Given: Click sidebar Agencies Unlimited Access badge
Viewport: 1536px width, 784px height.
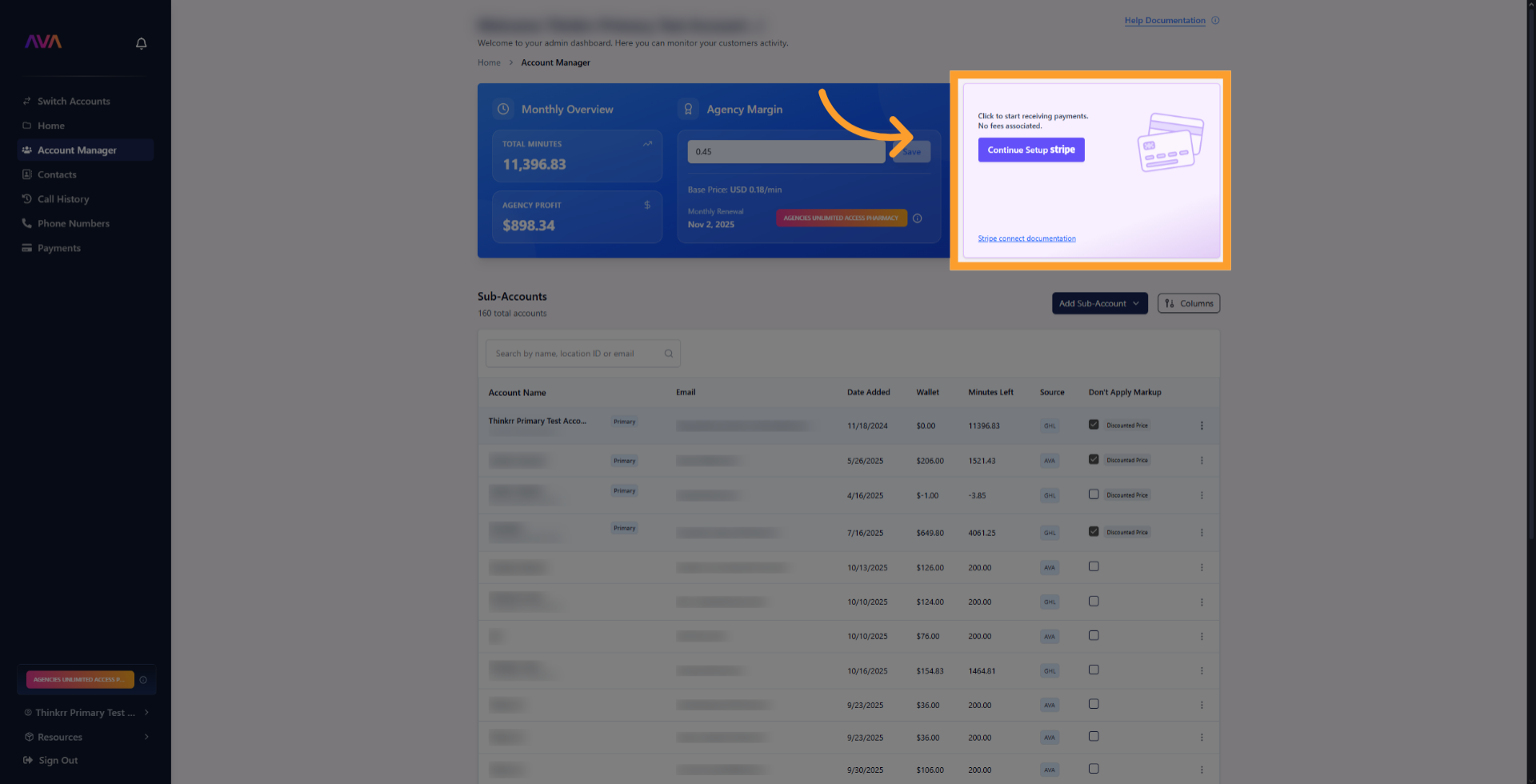Looking at the screenshot, I should click(x=80, y=680).
